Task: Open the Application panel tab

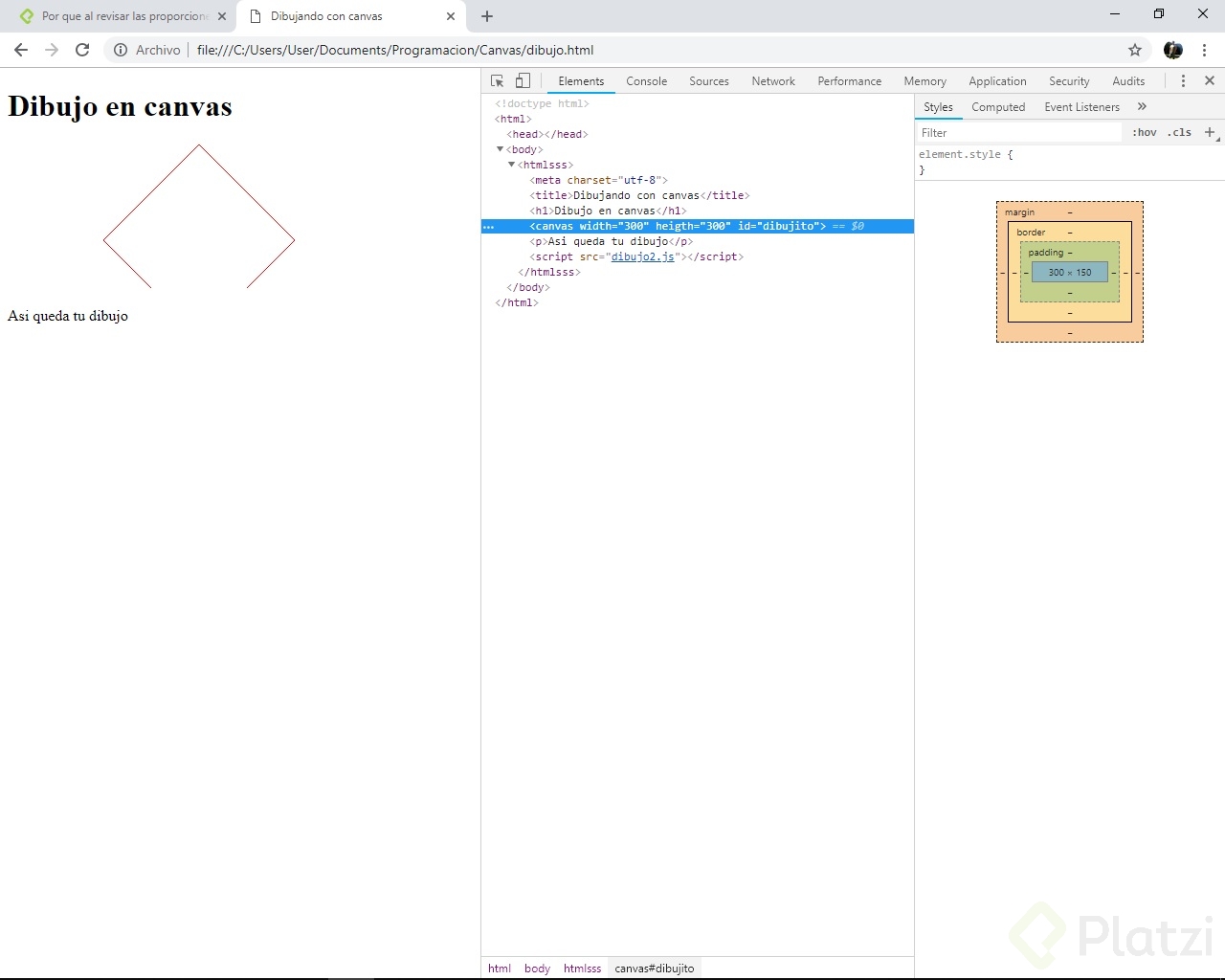Action: 997,81
